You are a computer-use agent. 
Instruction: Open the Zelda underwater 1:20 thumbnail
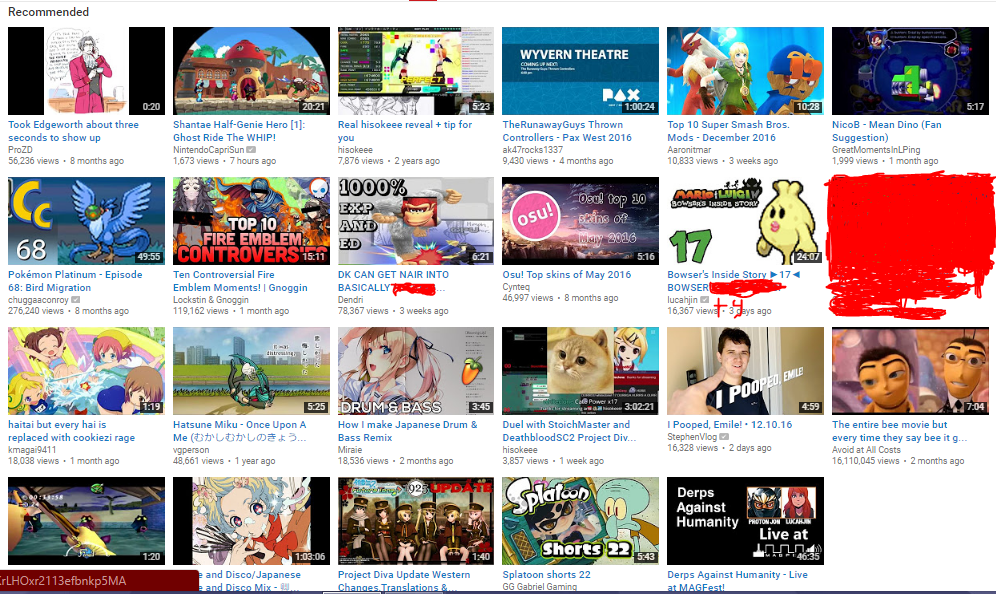coord(86,521)
